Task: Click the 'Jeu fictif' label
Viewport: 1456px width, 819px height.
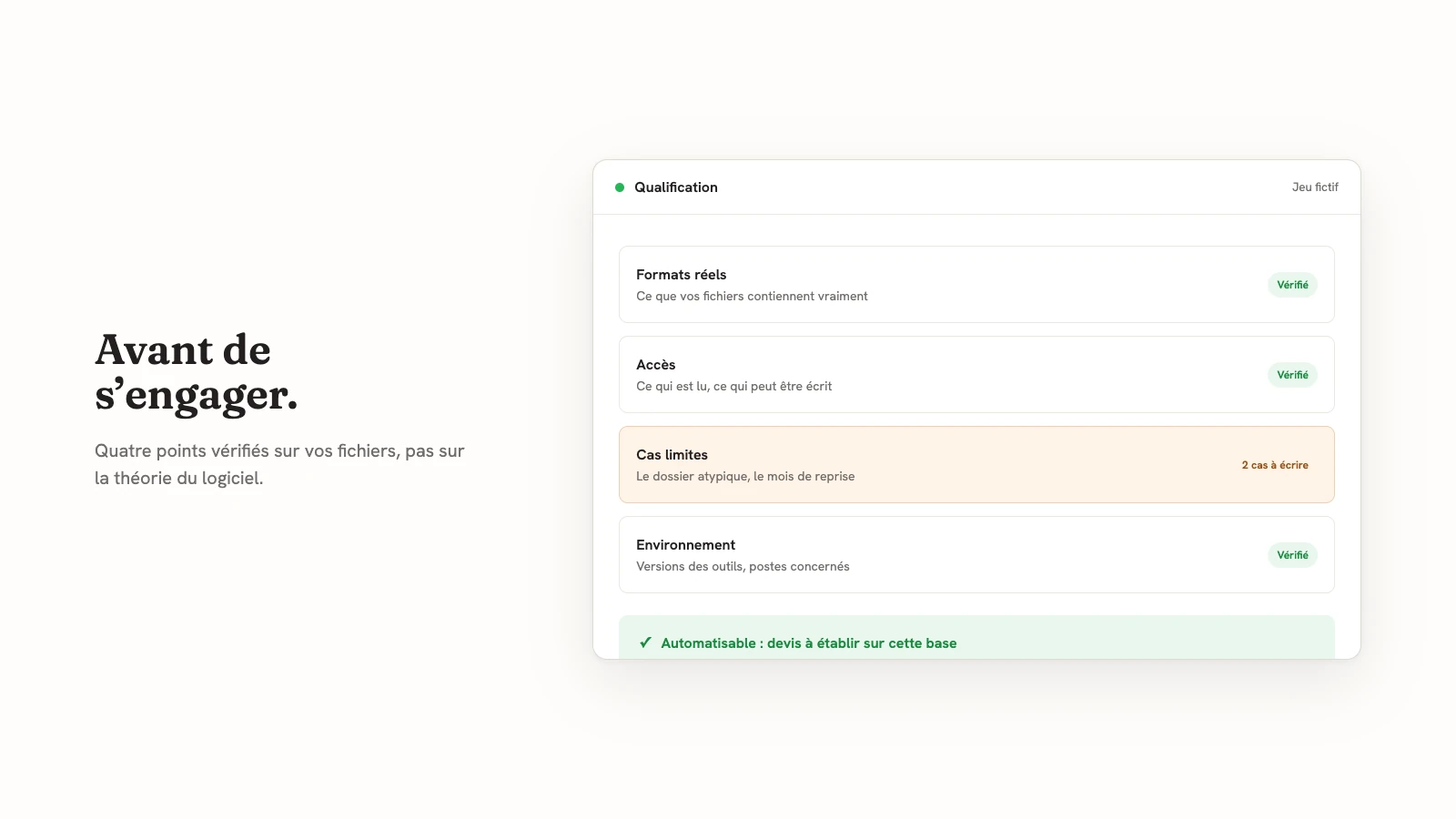Action: point(1315,187)
